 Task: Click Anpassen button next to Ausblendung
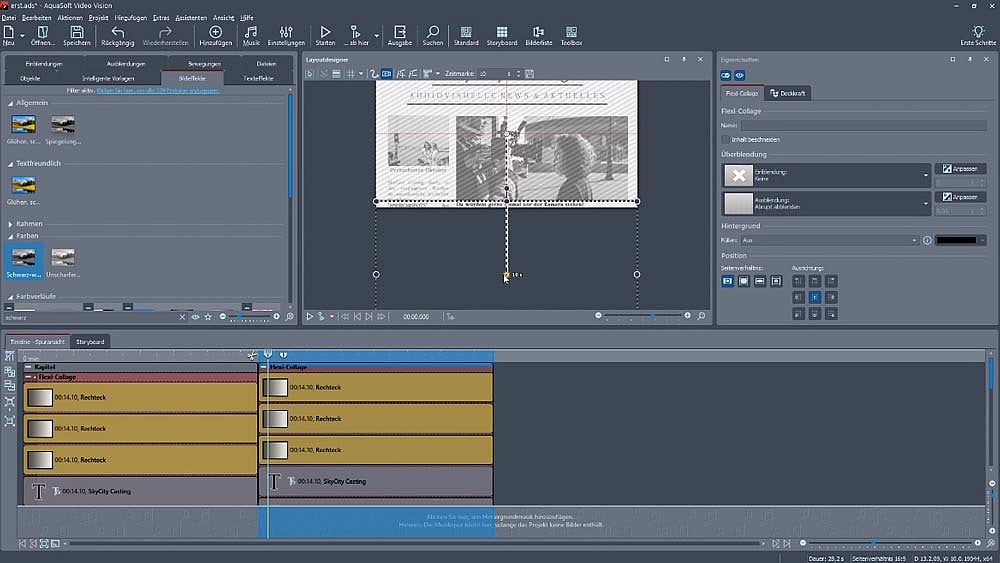[961, 197]
